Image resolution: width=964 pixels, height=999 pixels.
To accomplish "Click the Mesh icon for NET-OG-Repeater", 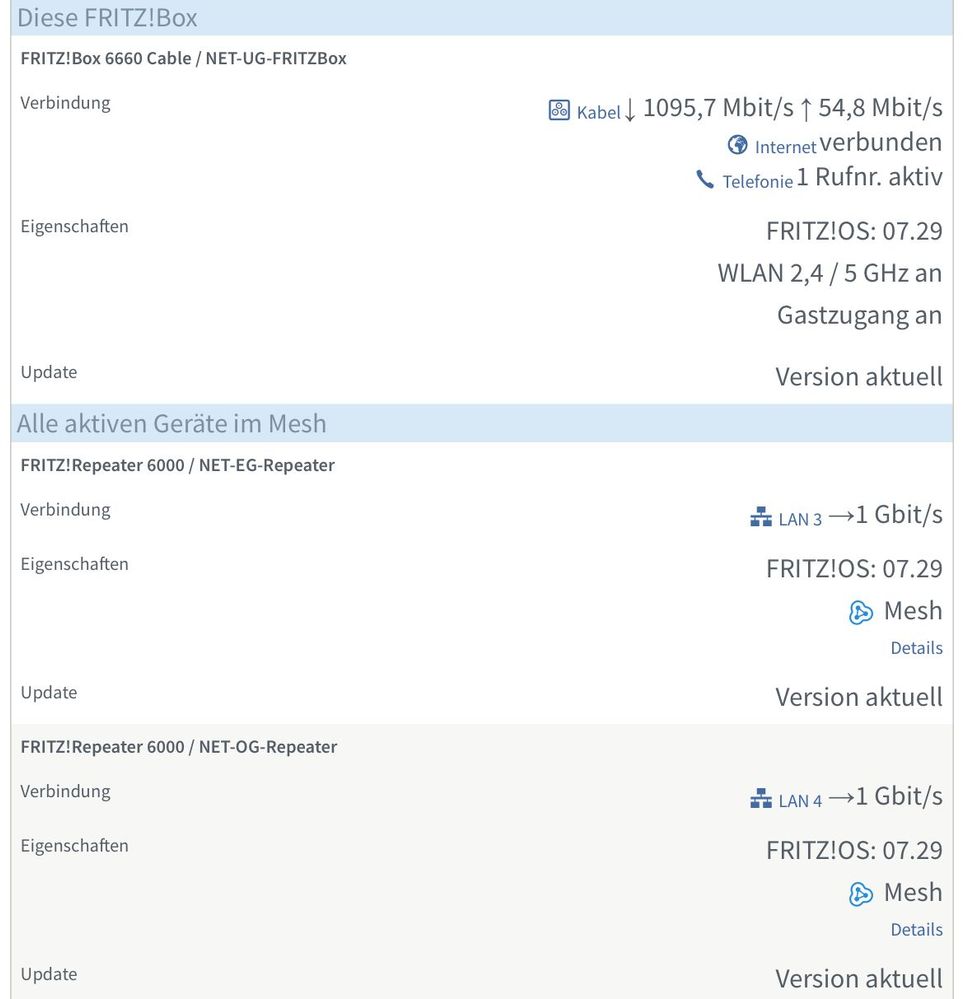I will tap(861, 894).
